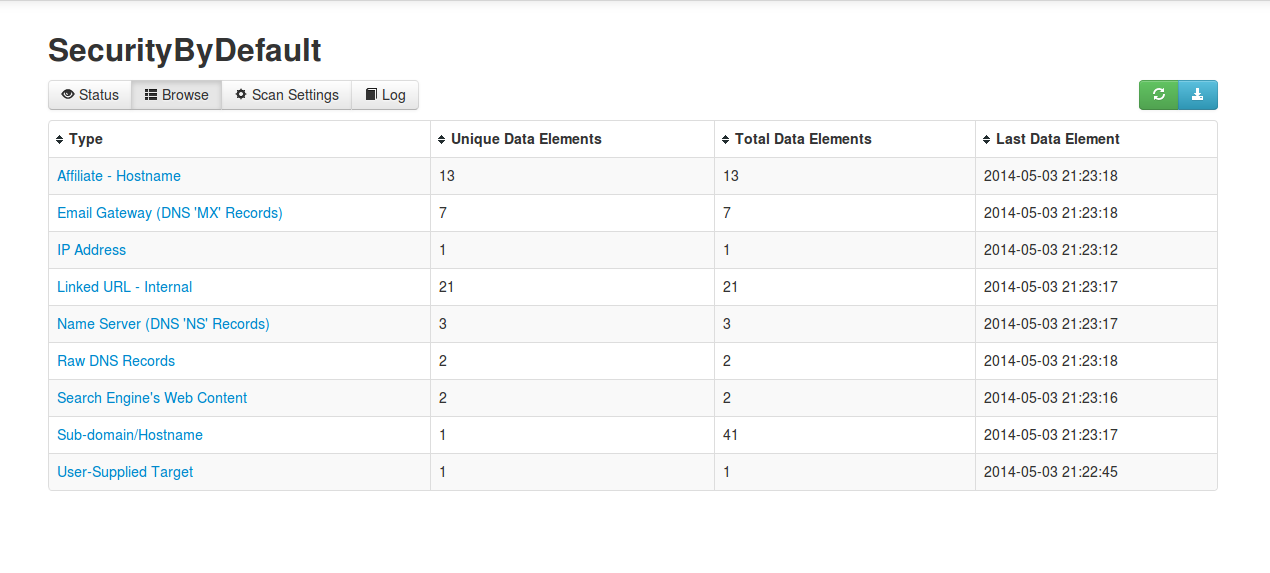Open the User-Supplied Target link
Image resolution: width=1270 pixels, height=573 pixels.
click(x=125, y=472)
